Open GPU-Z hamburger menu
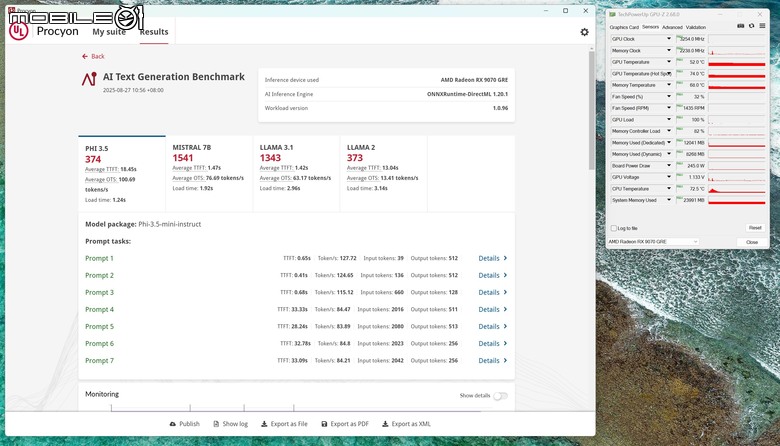The width and height of the screenshot is (780, 446). (x=762, y=26)
